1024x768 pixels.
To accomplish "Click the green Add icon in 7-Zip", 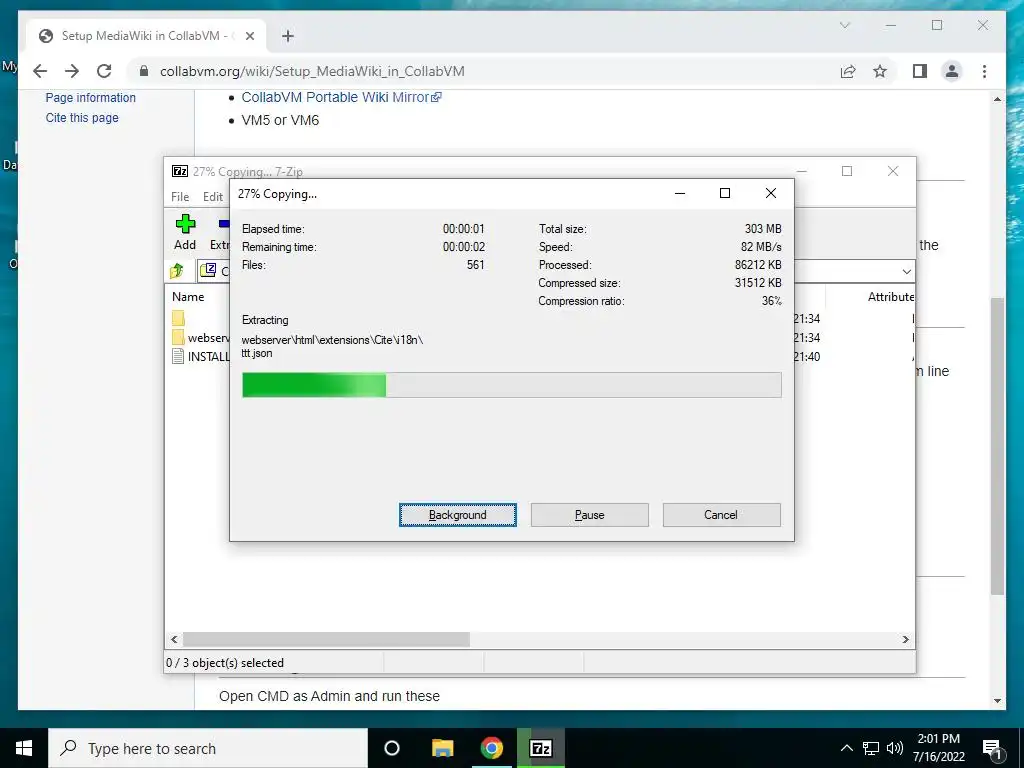I will pos(185,224).
